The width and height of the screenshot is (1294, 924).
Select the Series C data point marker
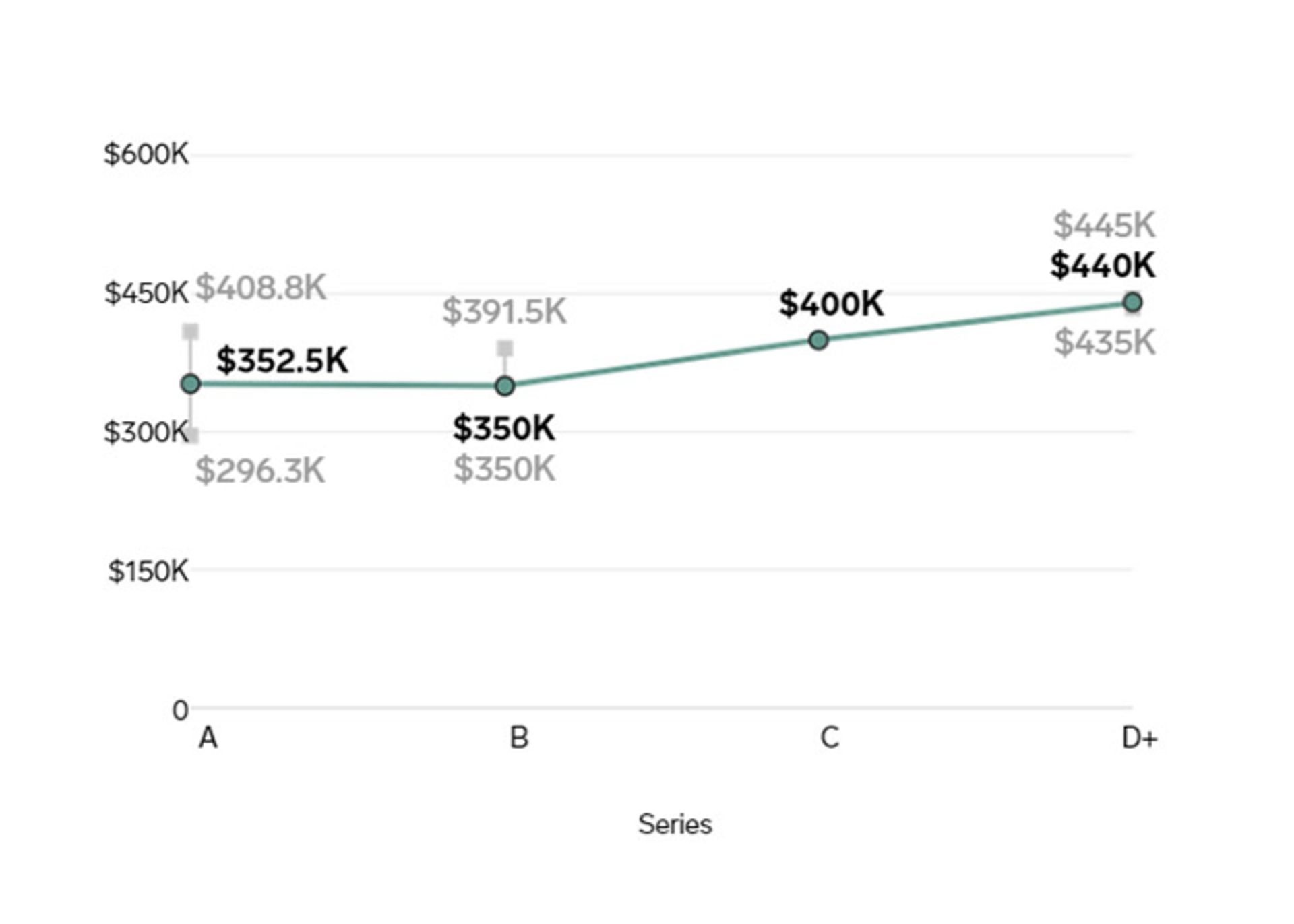(x=818, y=340)
